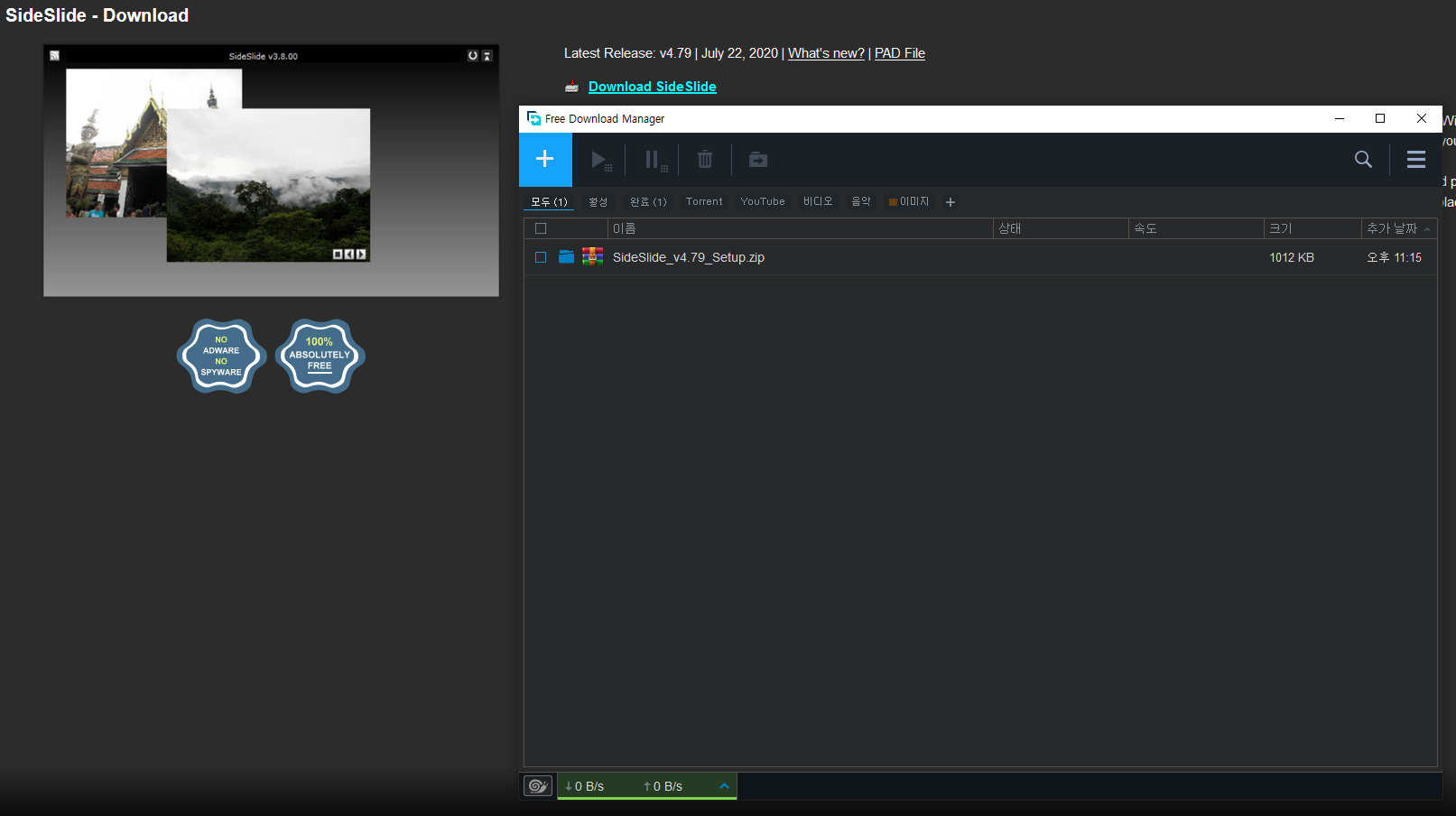Sort the list by 속도 column
Viewport: 1456px width, 816px height.
(1196, 228)
